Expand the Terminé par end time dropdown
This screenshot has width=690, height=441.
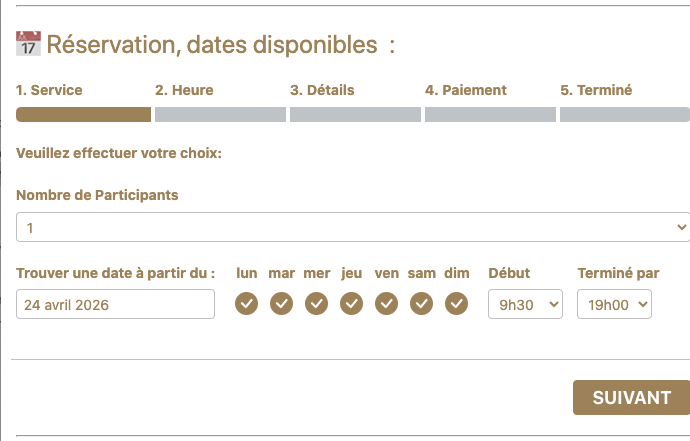614,304
